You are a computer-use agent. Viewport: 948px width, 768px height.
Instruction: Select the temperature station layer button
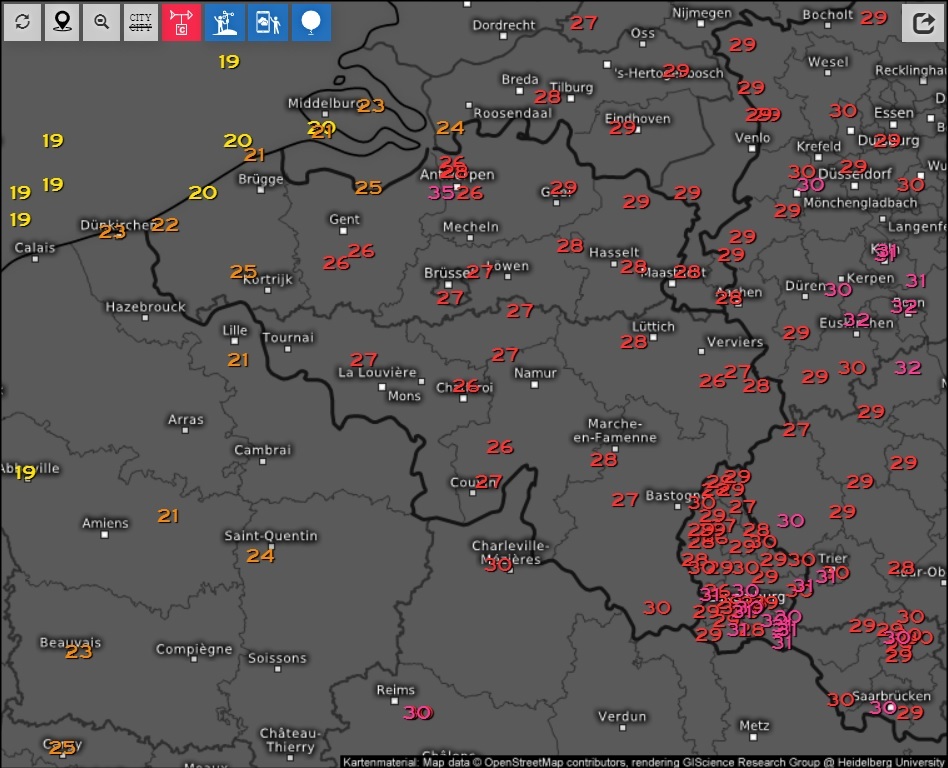click(x=181, y=22)
